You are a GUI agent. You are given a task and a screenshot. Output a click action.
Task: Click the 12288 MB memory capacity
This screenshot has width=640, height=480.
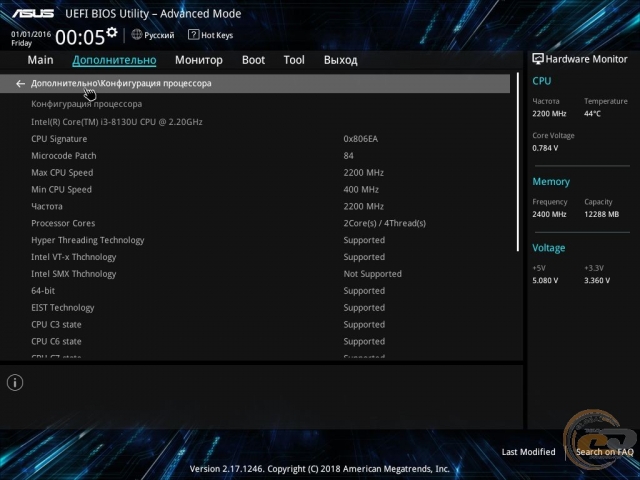601,214
